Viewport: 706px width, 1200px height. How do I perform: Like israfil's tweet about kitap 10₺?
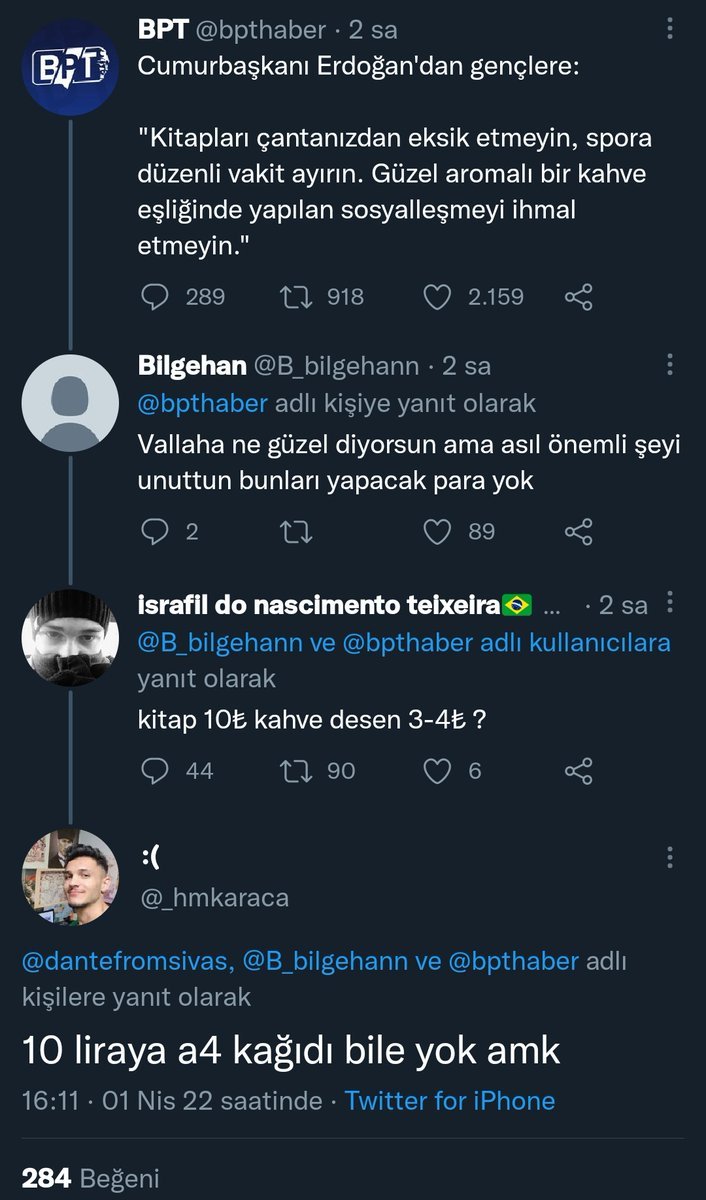point(438,770)
